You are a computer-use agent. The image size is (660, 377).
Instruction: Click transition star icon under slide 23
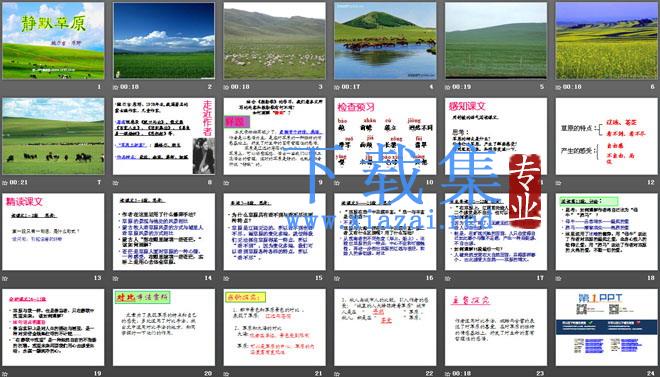[x=447, y=374]
